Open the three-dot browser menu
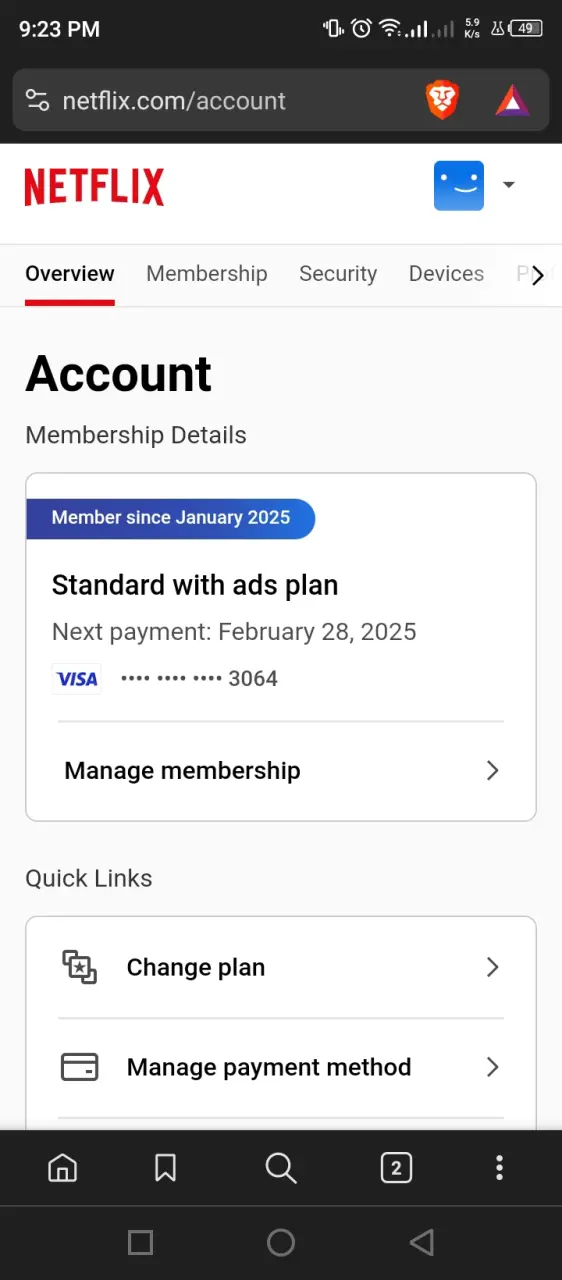 tap(499, 1167)
